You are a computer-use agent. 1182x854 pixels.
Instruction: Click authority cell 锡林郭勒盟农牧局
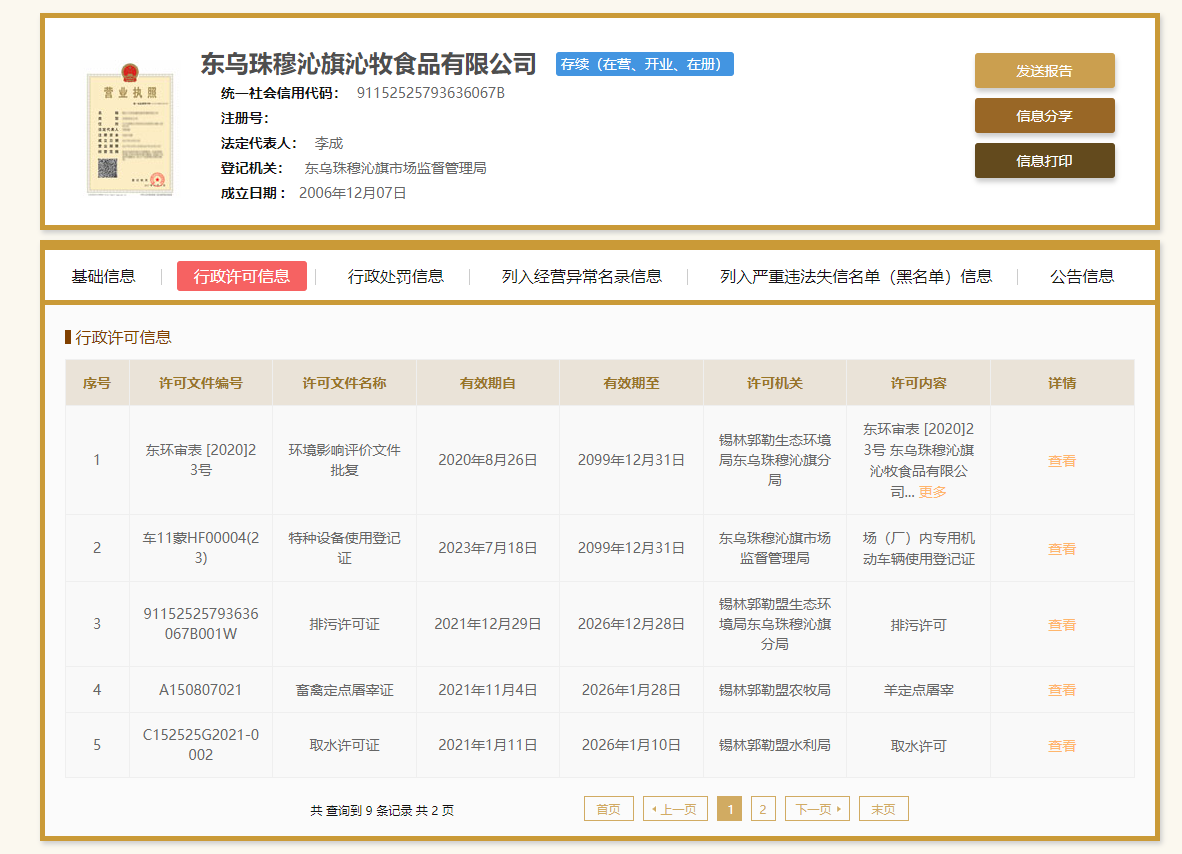coord(775,690)
